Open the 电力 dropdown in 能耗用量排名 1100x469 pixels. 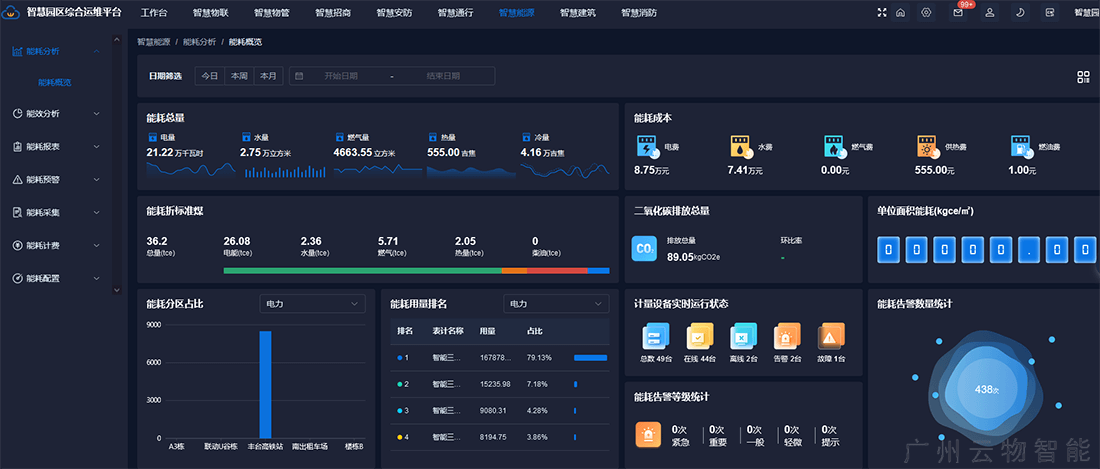(x=555, y=303)
